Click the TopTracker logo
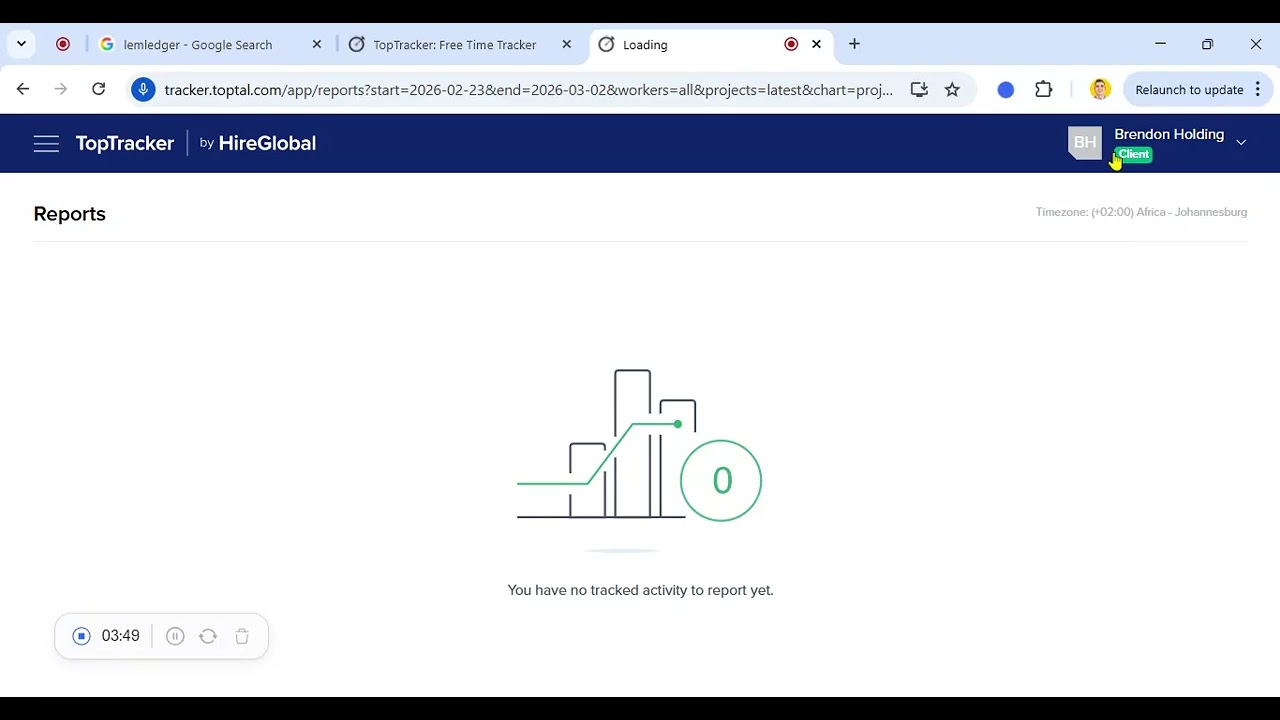The width and height of the screenshot is (1280, 720). click(125, 144)
